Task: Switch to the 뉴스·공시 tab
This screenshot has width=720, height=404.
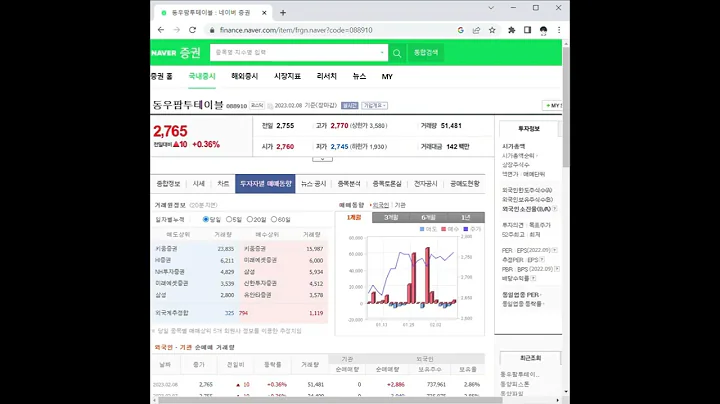Action: pos(314,184)
